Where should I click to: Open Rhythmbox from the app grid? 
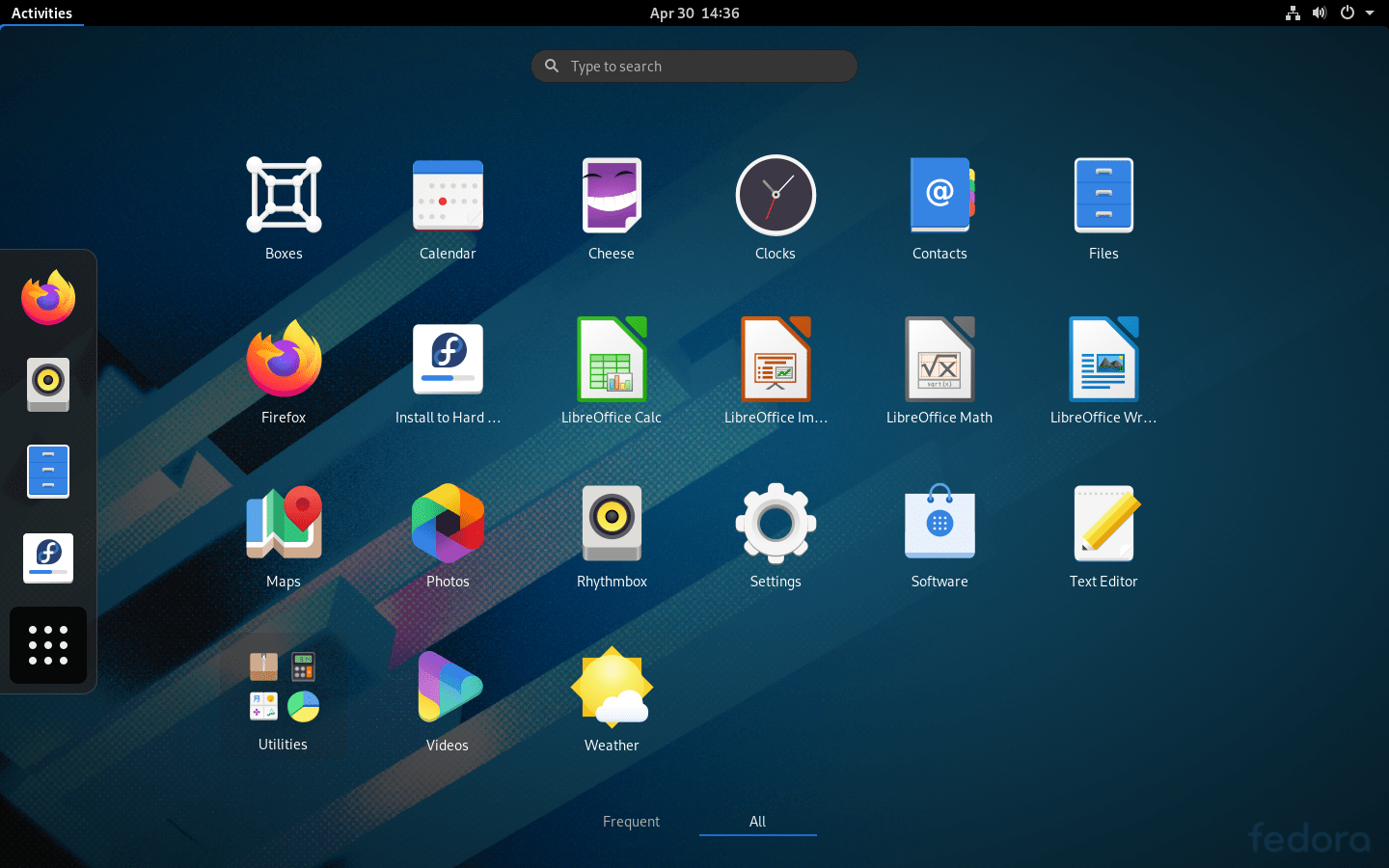coord(612,524)
